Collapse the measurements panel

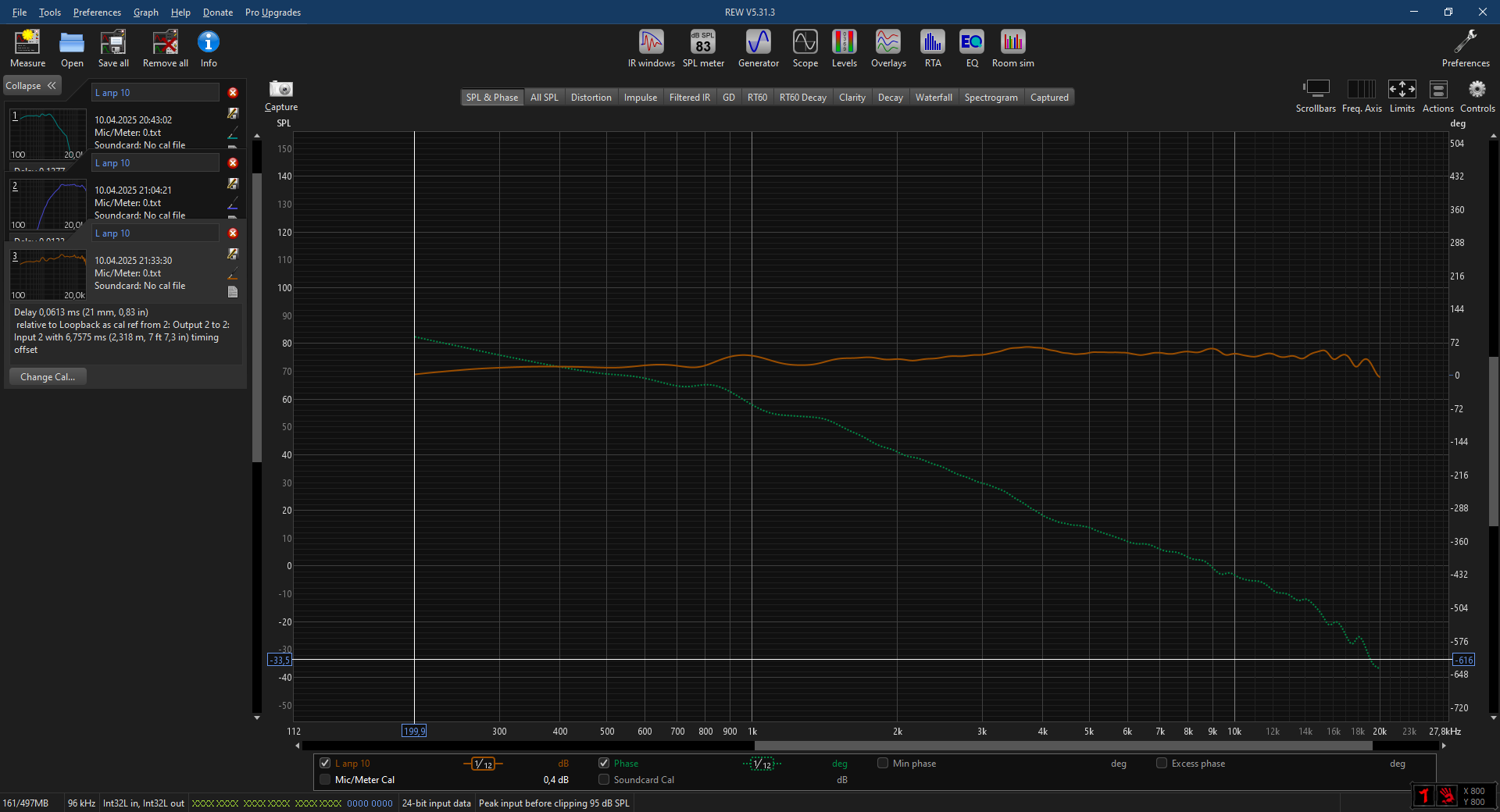(31, 86)
